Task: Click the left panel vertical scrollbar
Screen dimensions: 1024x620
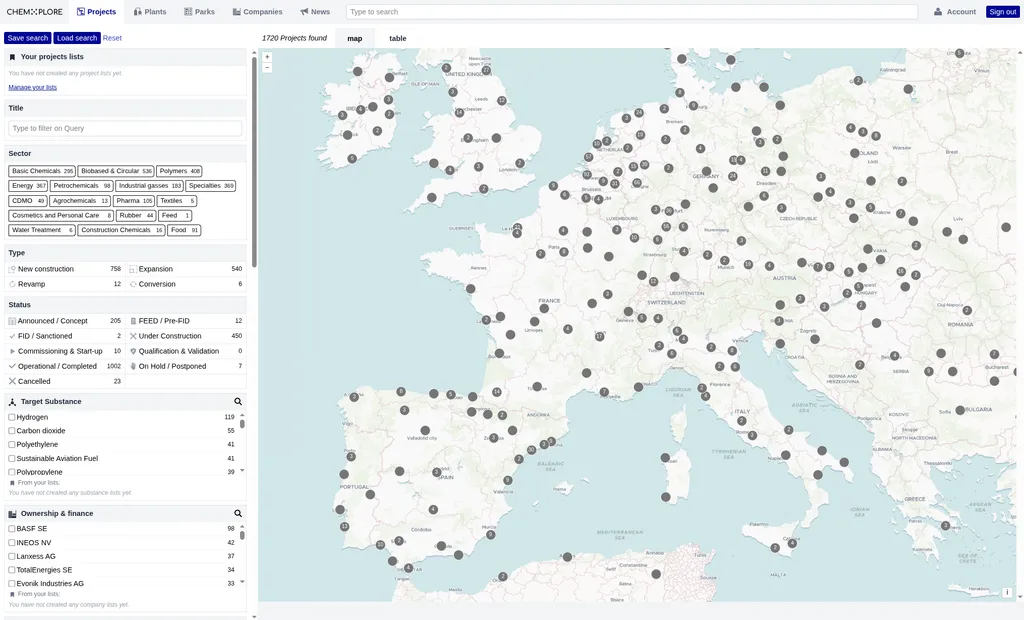Action: [x=254, y=163]
